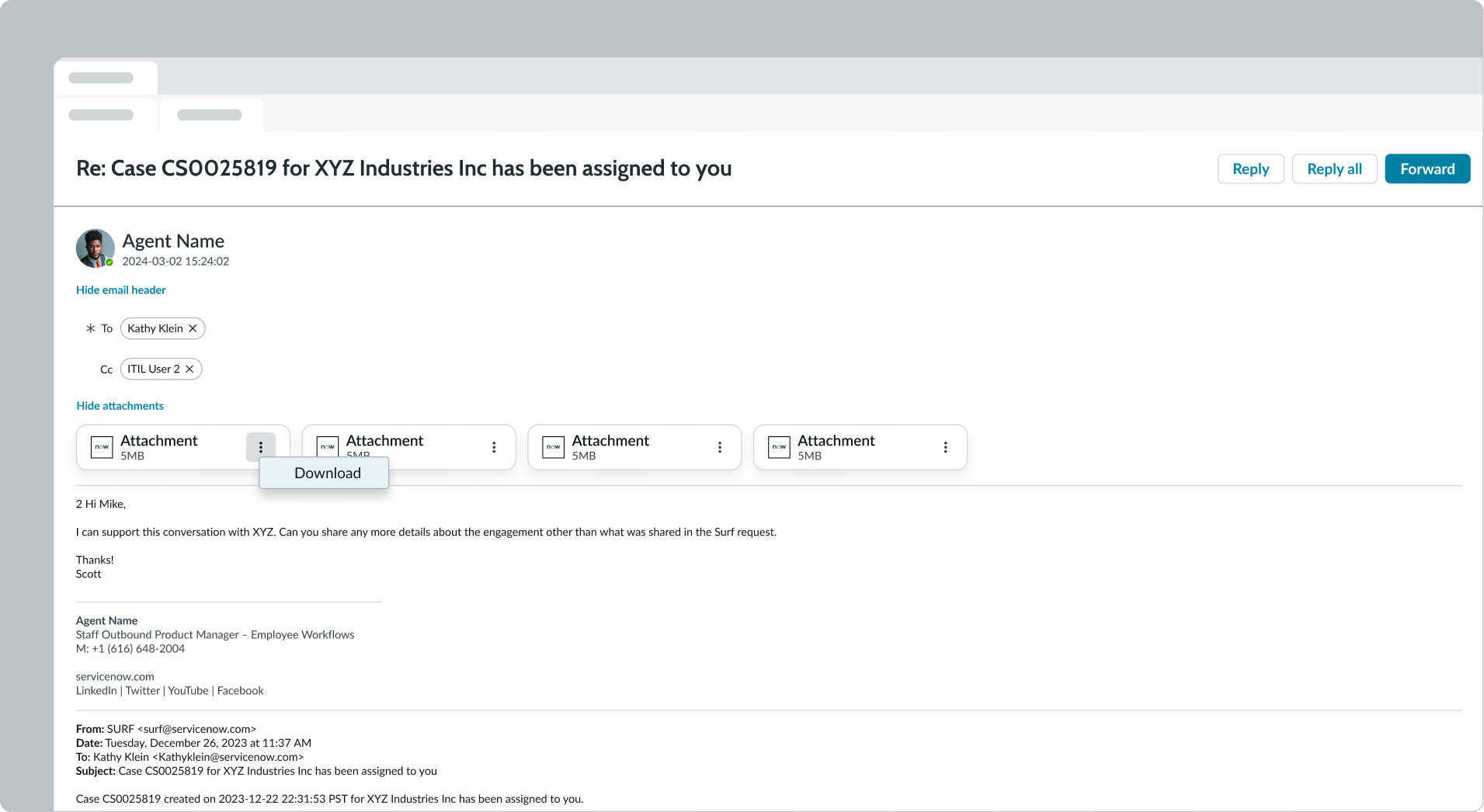Open the third Attachment's options menu

tap(719, 446)
